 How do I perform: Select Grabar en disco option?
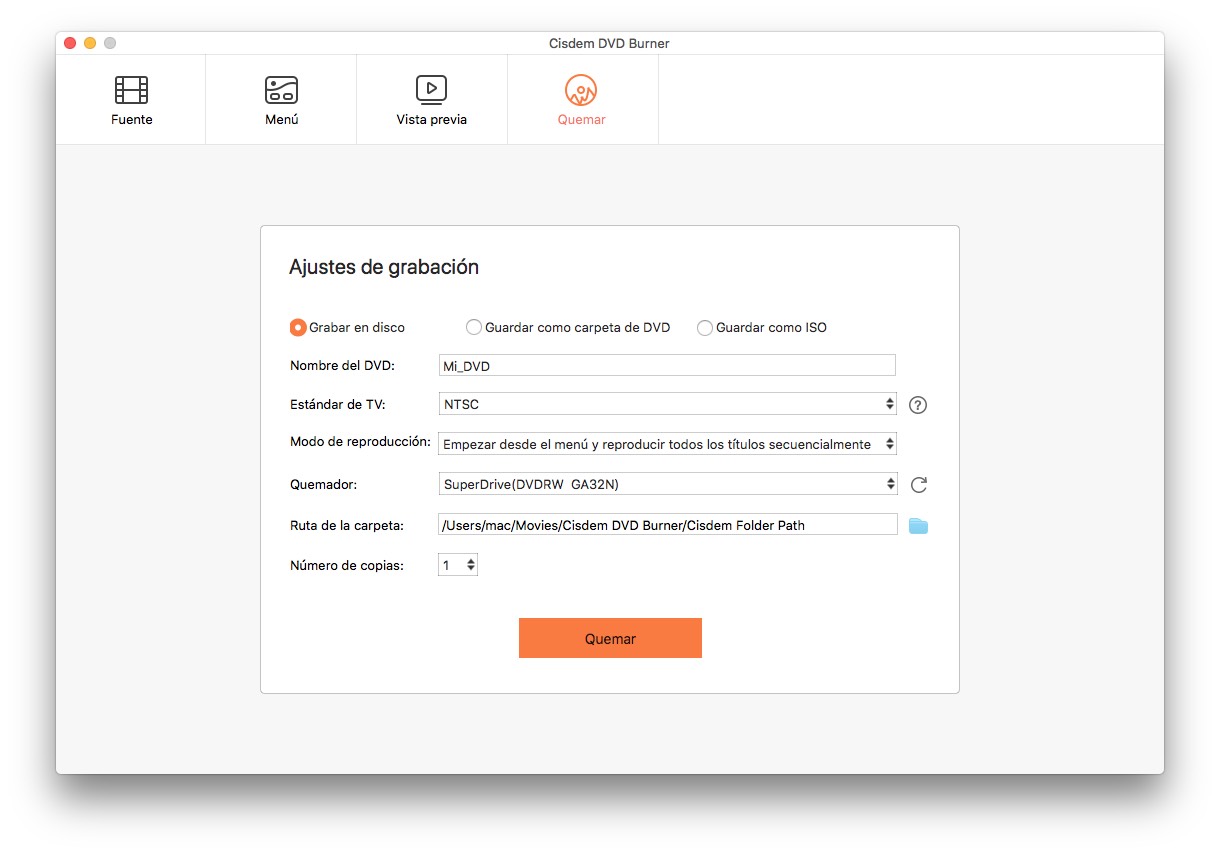(x=298, y=327)
